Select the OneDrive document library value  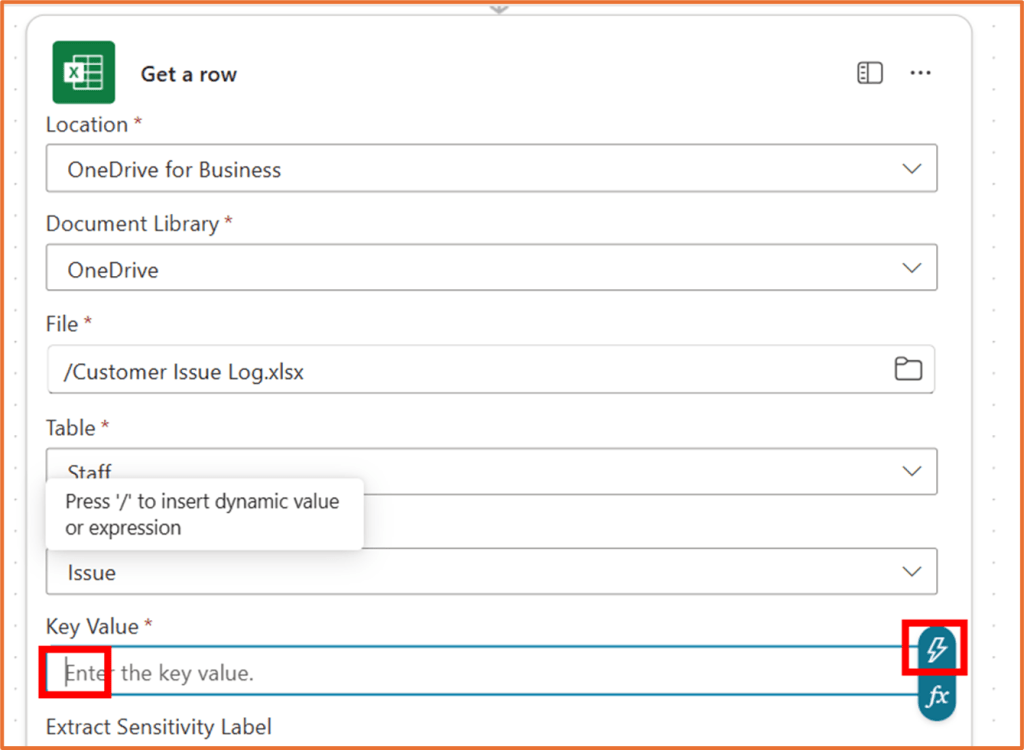pyautogui.click(x=491, y=267)
